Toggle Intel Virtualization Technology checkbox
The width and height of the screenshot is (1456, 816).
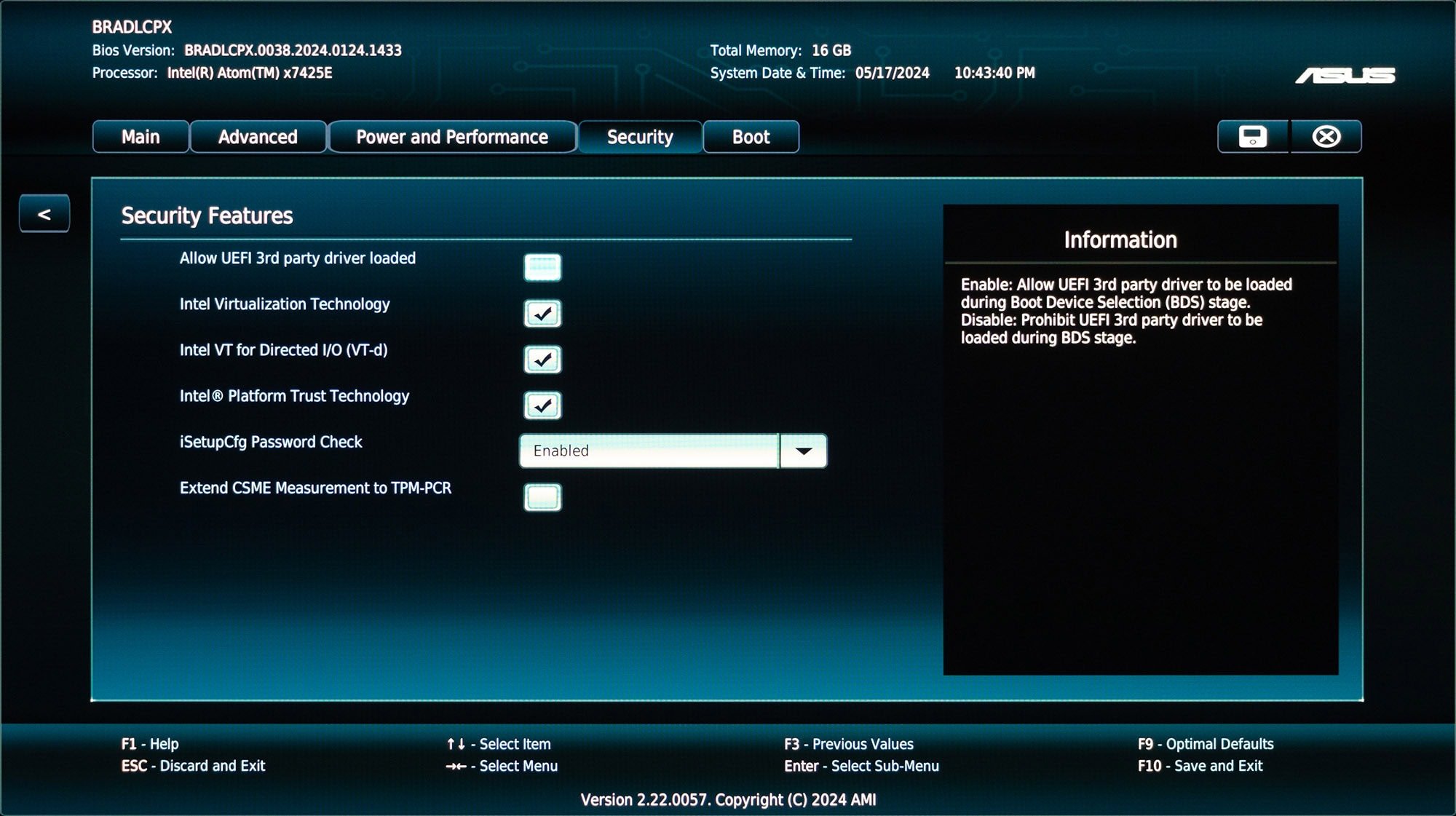[540, 312]
